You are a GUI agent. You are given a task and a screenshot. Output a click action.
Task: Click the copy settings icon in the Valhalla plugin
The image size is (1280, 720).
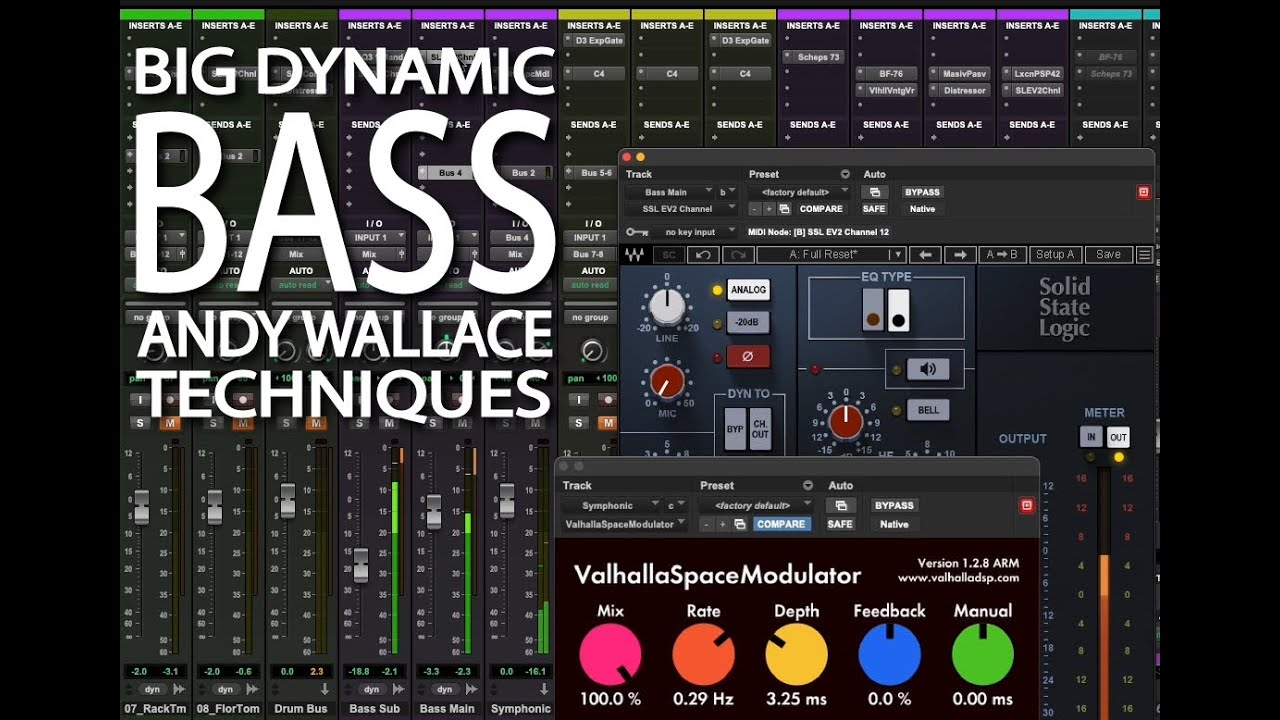coord(740,524)
